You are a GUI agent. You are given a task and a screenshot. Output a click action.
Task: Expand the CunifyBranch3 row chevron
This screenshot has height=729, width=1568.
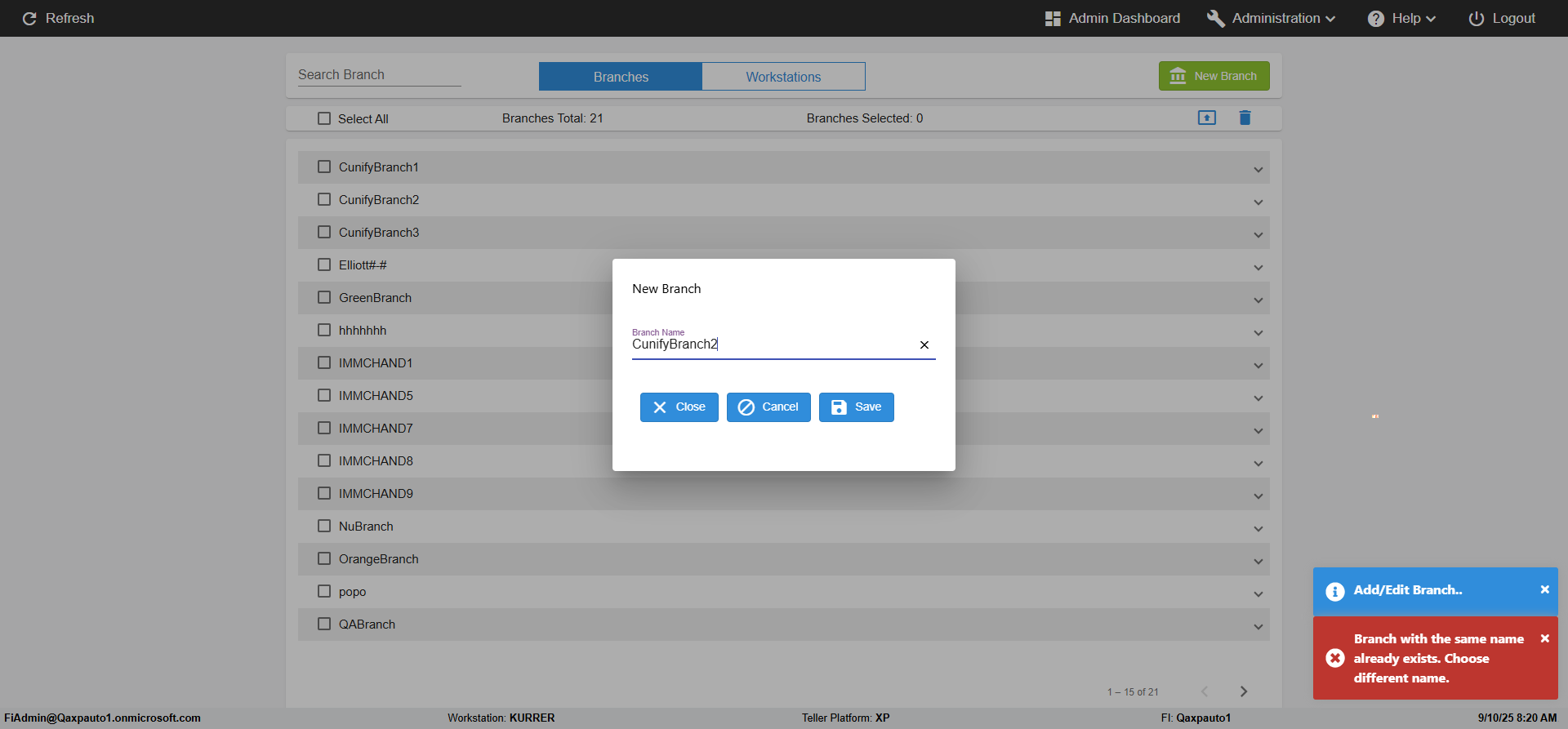coord(1258,235)
